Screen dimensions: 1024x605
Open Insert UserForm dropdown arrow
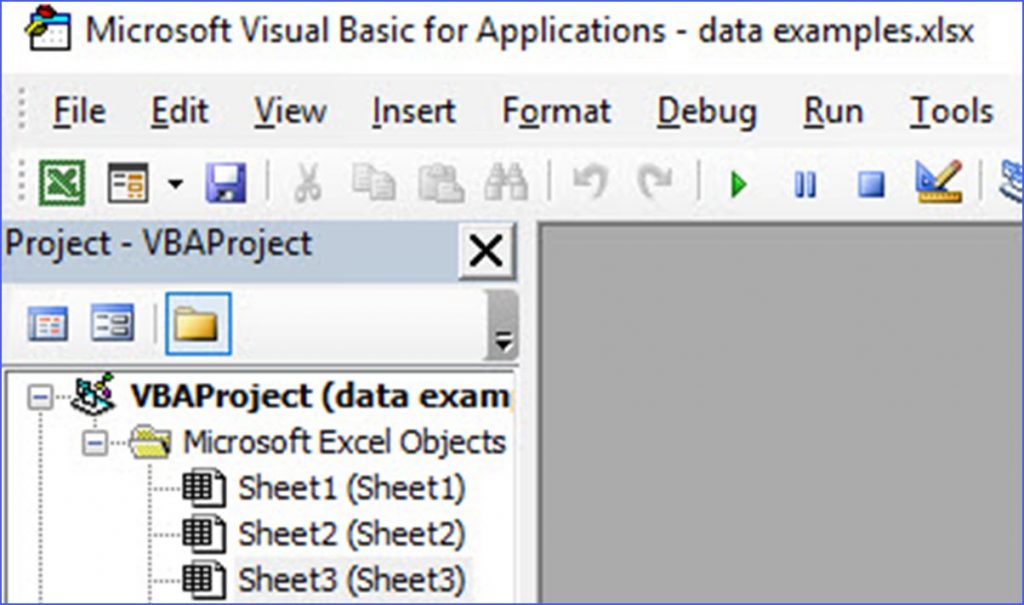176,184
